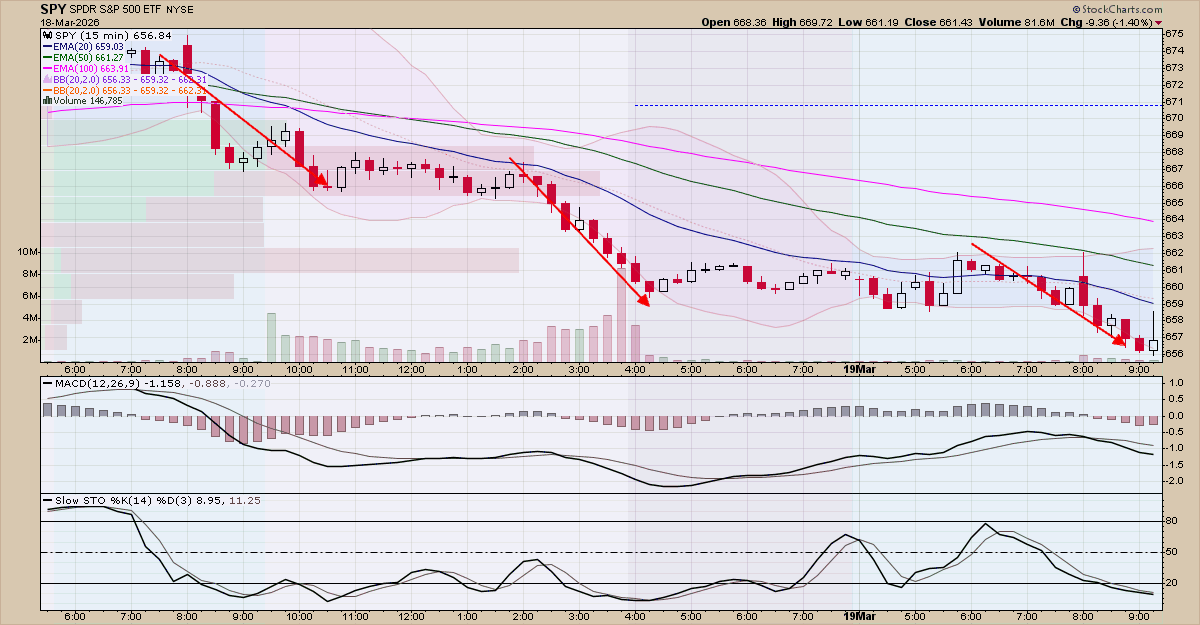This screenshot has height=625, width=1200.
Task: Click the 50 stochastic axis label
Action: pos(1172,552)
